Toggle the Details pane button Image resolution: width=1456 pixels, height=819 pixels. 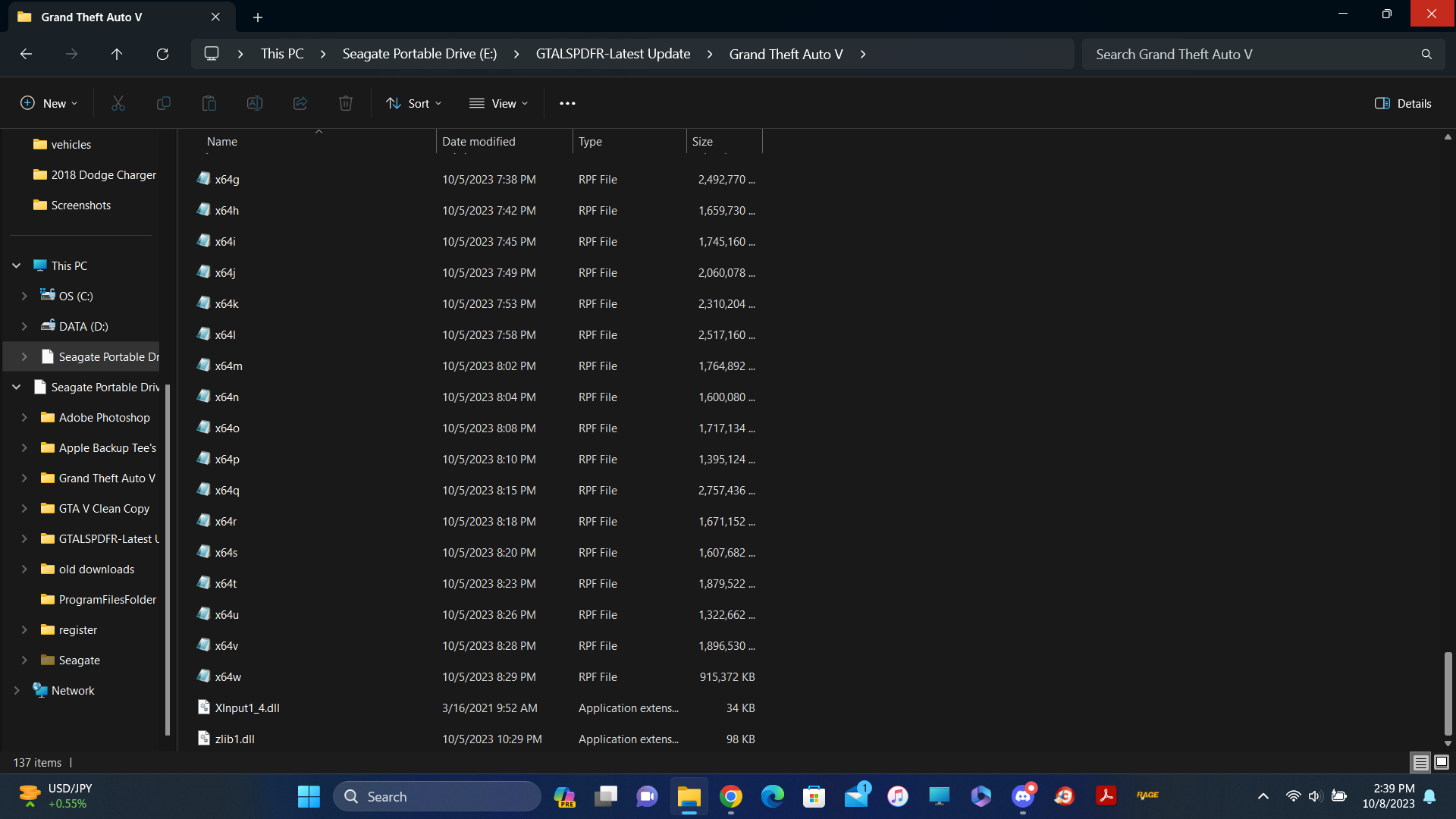[x=1403, y=103]
